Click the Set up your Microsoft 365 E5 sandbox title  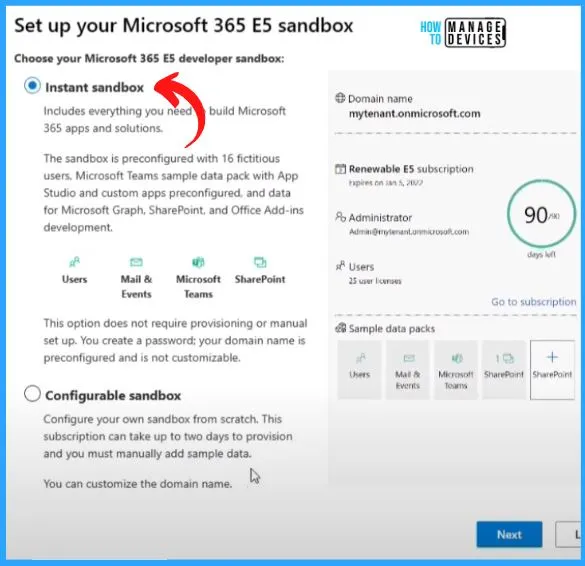184,26
